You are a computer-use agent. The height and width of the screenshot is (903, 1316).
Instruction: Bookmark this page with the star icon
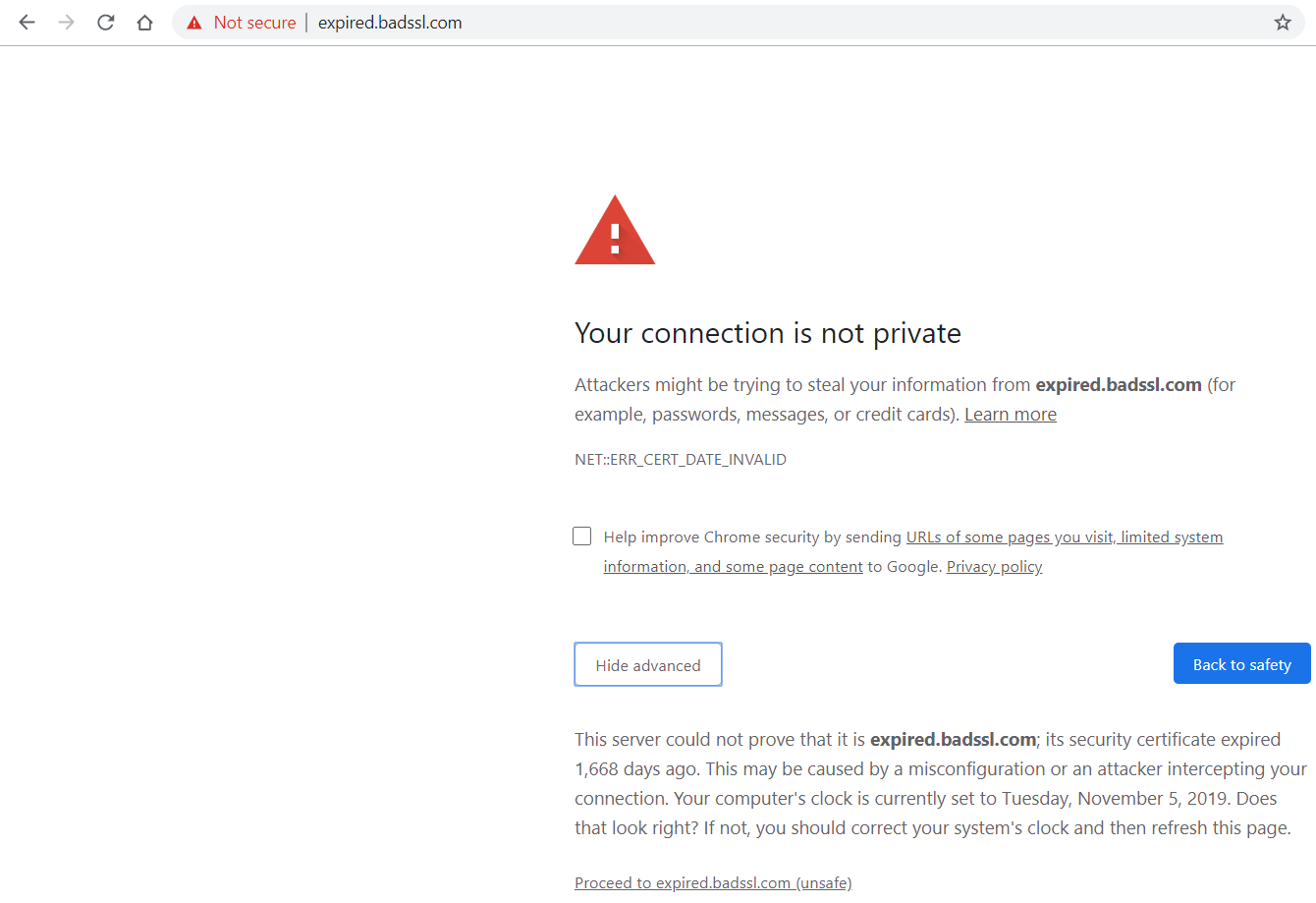(1283, 23)
